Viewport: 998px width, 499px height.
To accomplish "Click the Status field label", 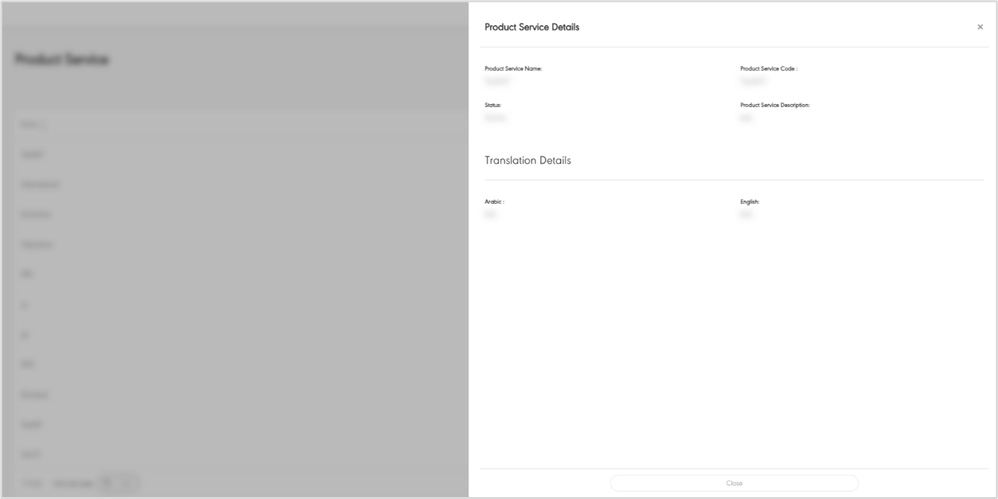I will [x=493, y=105].
